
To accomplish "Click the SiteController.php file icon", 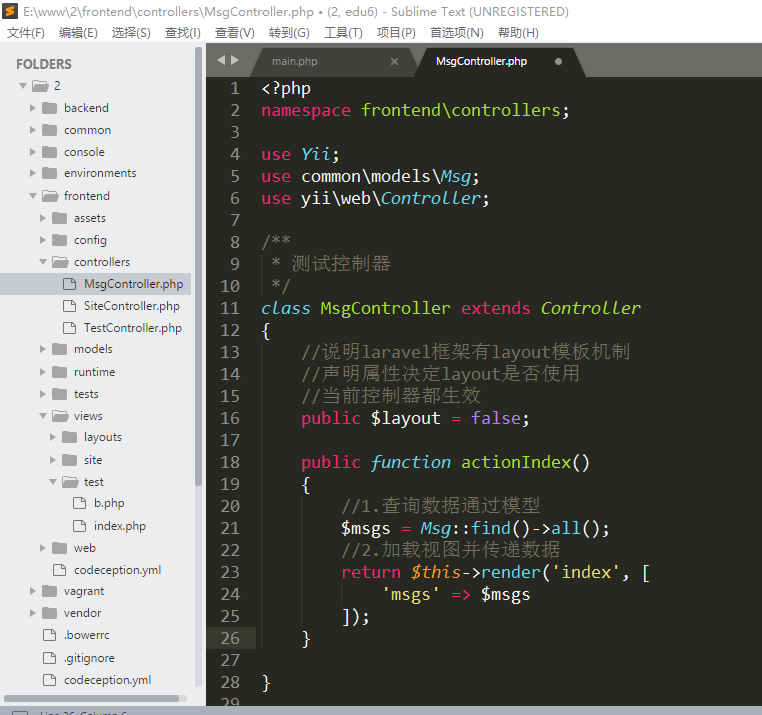I will 69,306.
